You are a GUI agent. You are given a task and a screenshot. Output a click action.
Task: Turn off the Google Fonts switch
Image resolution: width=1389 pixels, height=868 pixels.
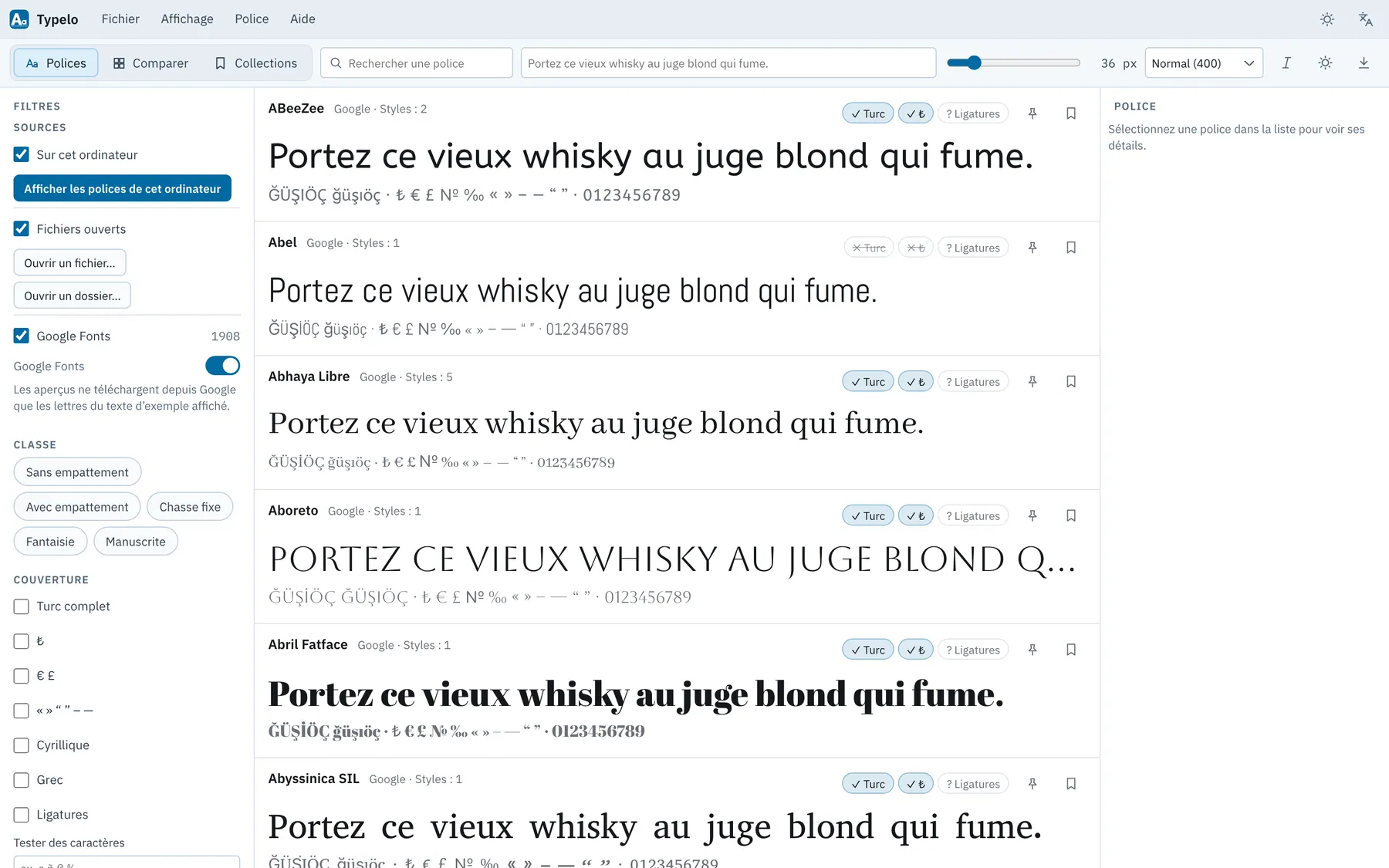pos(222,366)
